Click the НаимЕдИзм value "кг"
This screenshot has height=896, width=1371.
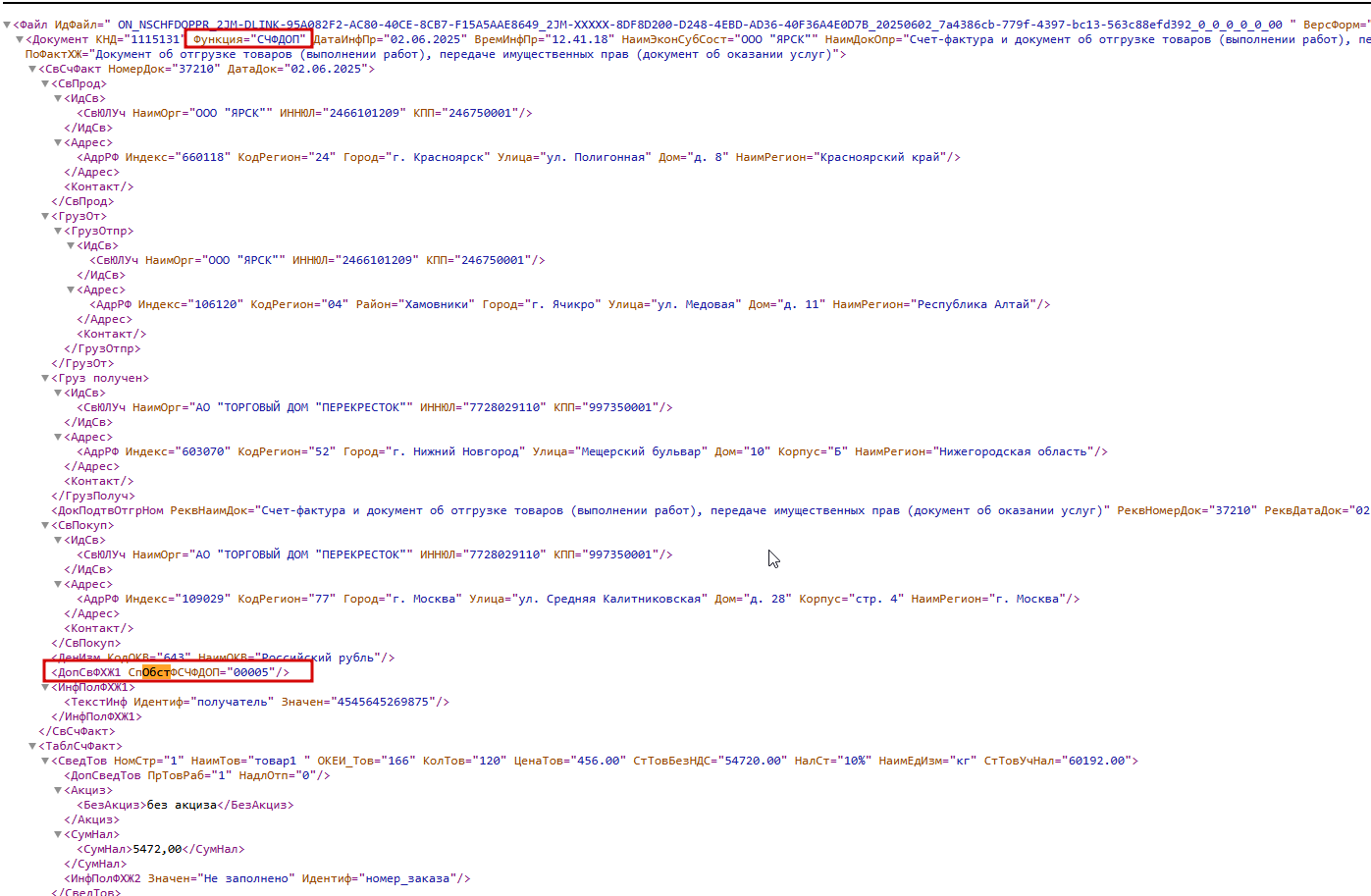point(961,761)
